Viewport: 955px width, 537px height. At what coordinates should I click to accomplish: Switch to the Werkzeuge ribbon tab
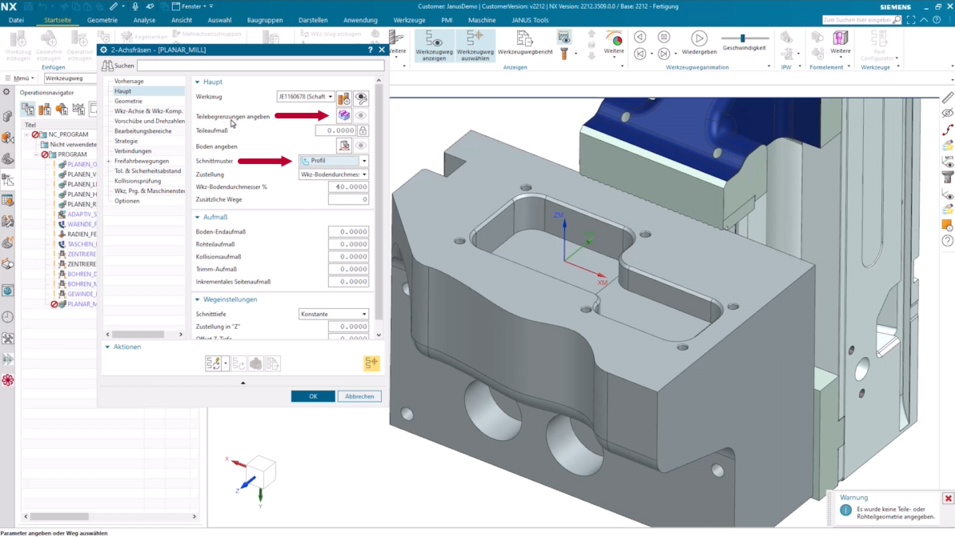(409, 20)
